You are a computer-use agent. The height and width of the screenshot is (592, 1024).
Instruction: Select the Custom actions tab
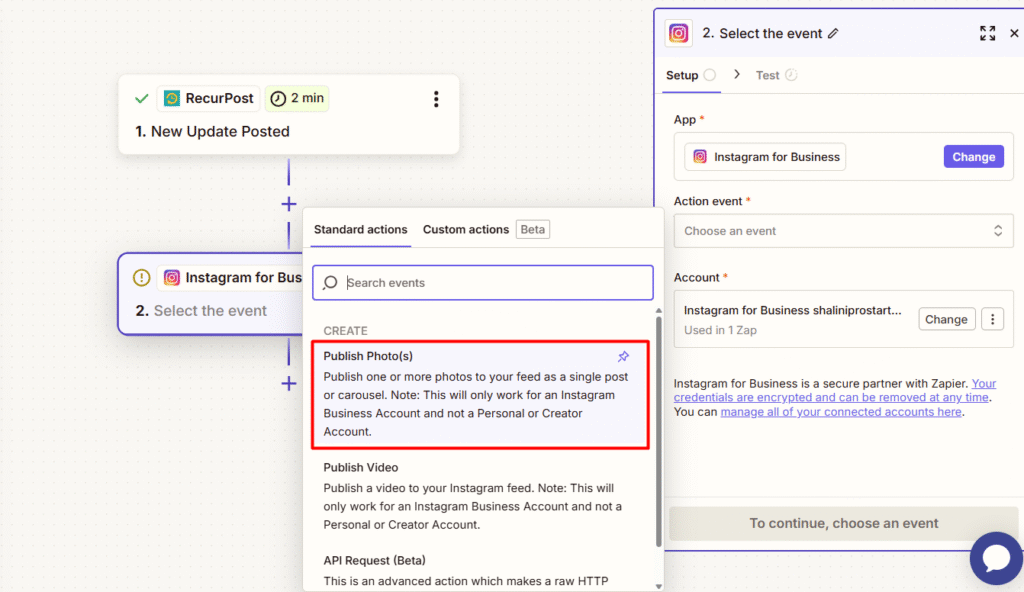pyautogui.click(x=466, y=229)
